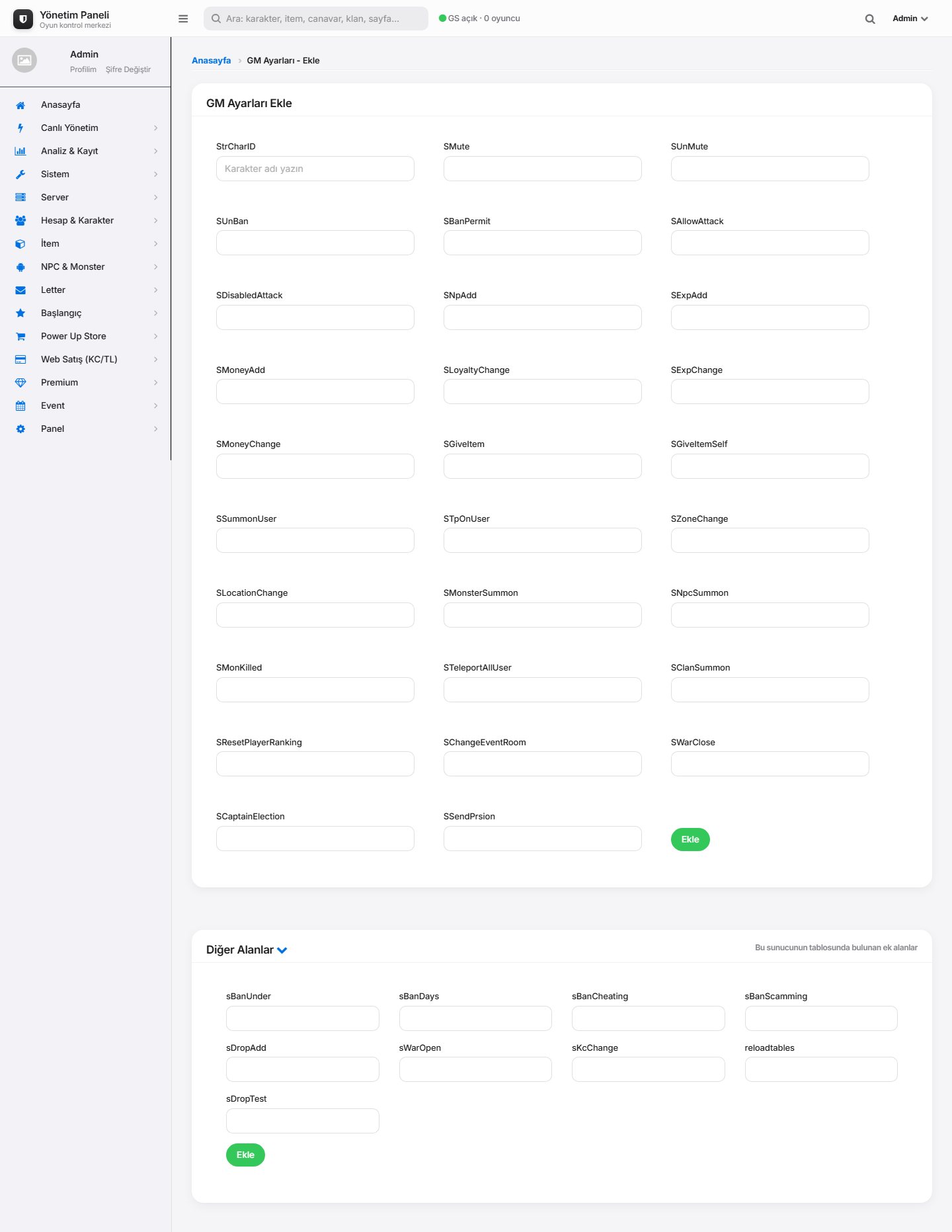Focus the top search bar input
This screenshot has height=1232, width=952.
pyautogui.click(x=316, y=19)
